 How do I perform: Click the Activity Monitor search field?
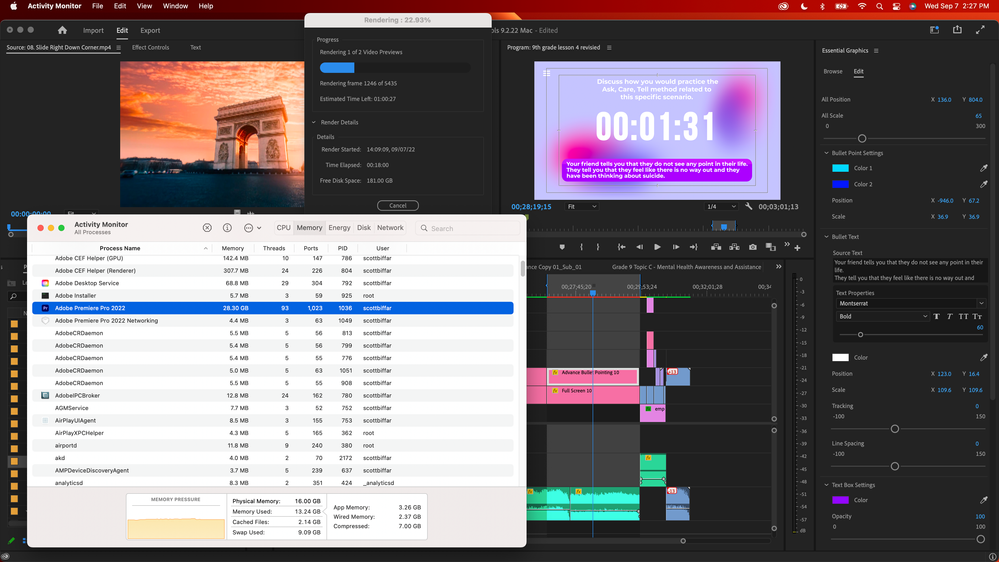(469, 228)
